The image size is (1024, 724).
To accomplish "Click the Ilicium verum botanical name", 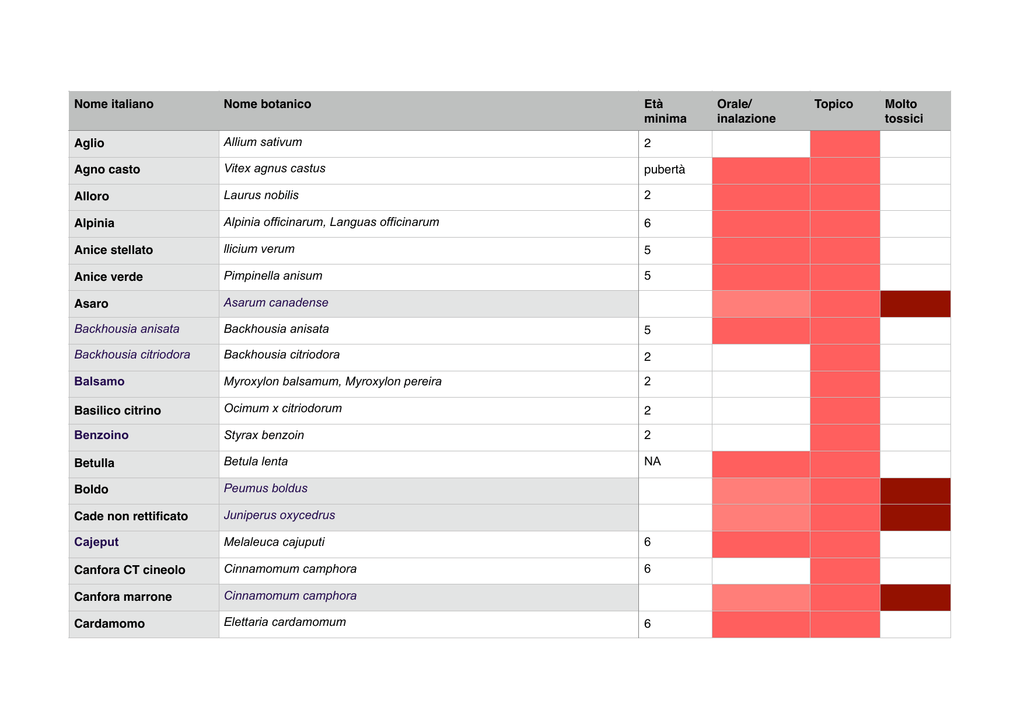I will [x=259, y=249].
